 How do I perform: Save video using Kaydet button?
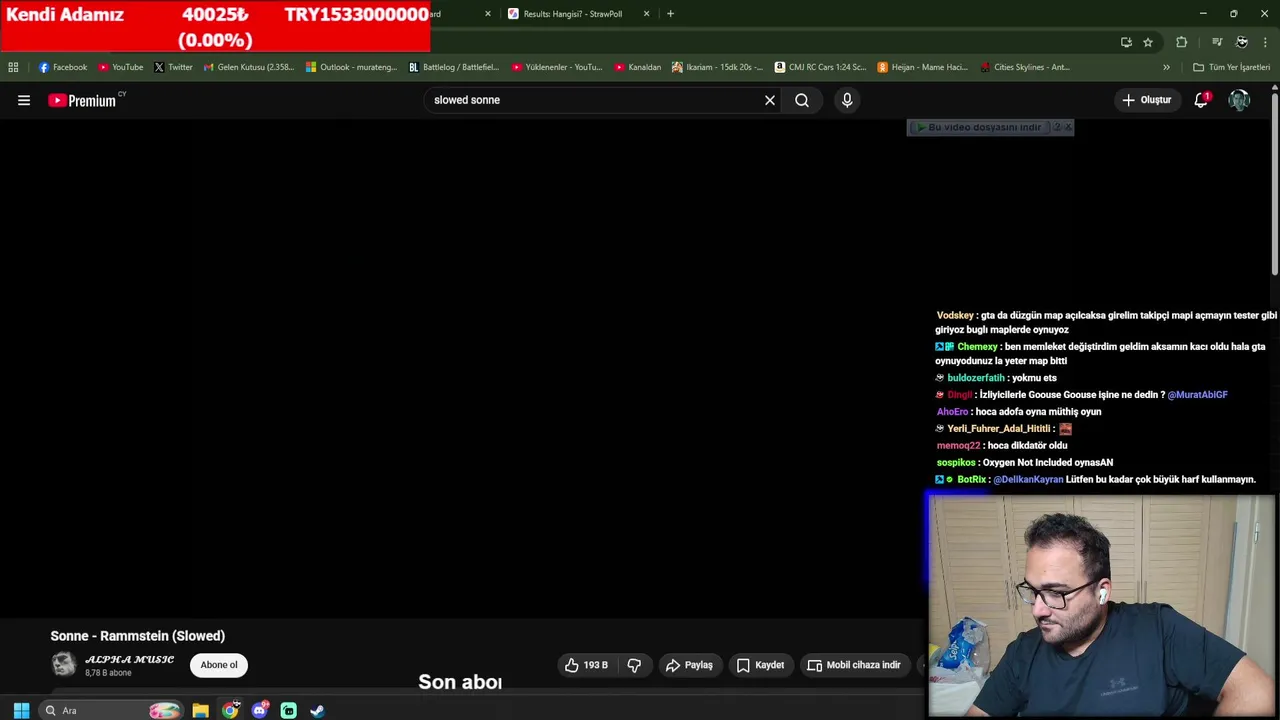point(760,665)
